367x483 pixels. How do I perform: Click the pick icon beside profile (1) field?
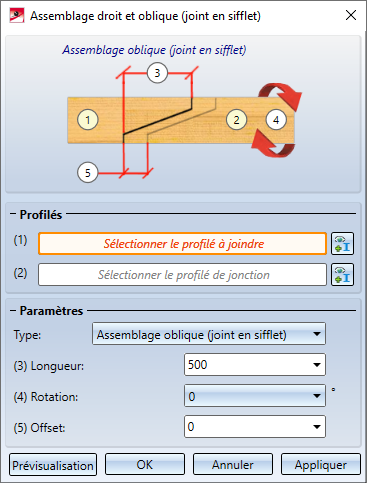tap(342, 244)
